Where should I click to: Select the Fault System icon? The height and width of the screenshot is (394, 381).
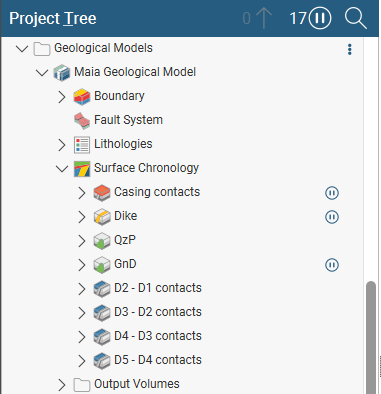pos(82,120)
